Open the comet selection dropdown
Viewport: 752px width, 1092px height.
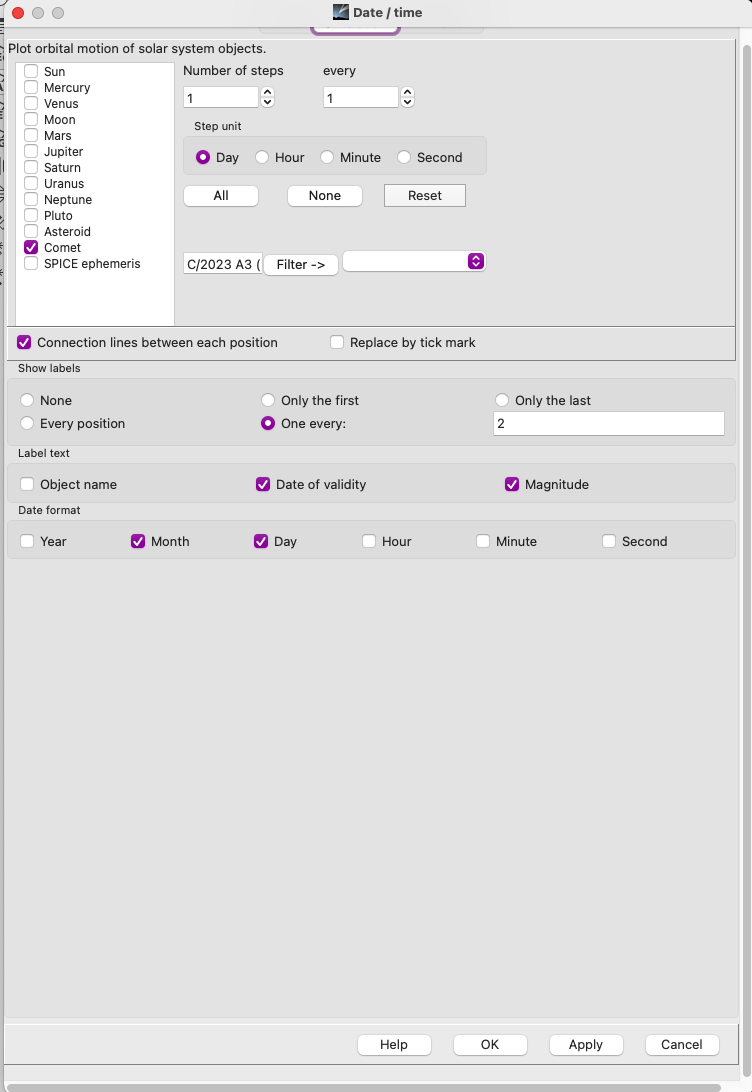(x=414, y=261)
